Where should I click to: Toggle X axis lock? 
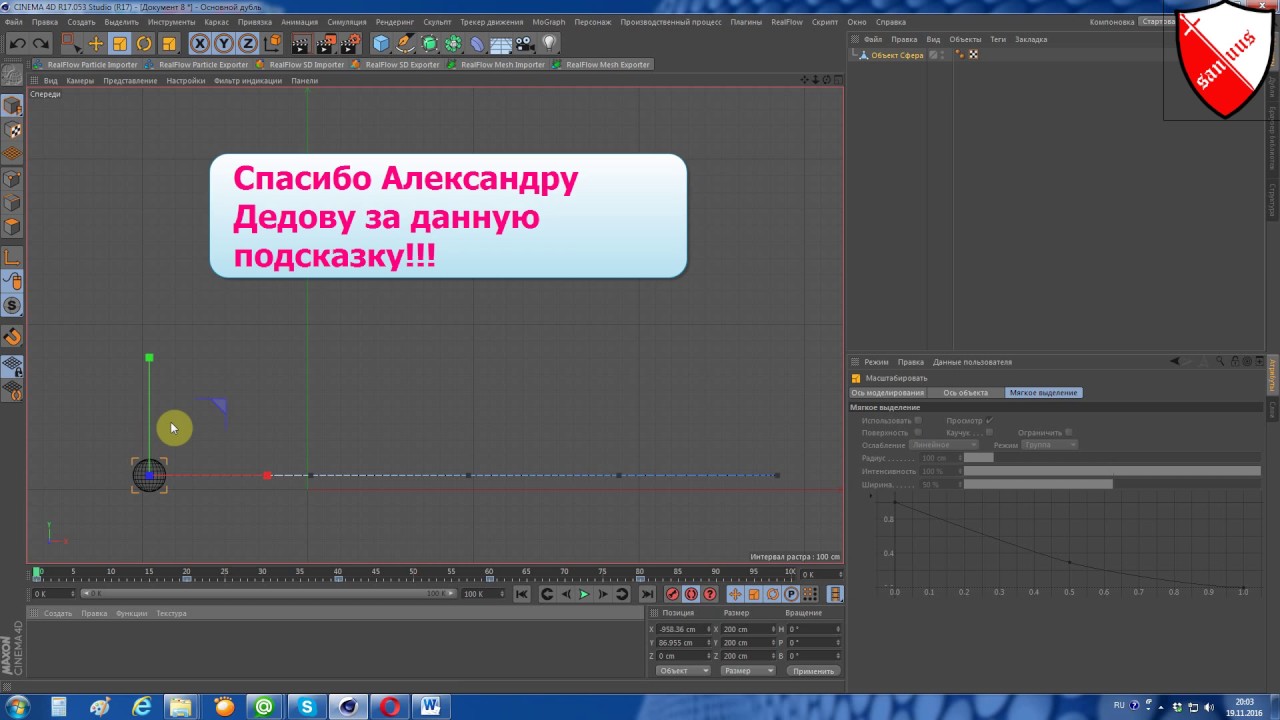click(x=199, y=43)
